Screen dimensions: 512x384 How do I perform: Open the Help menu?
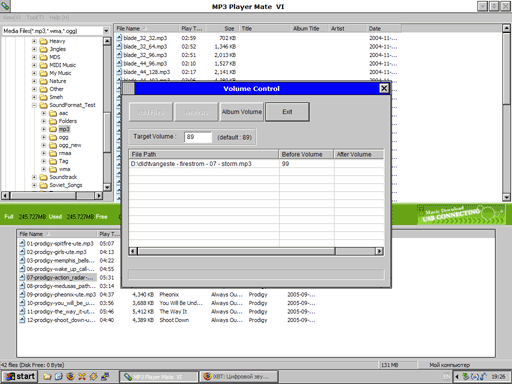(59, 17)
